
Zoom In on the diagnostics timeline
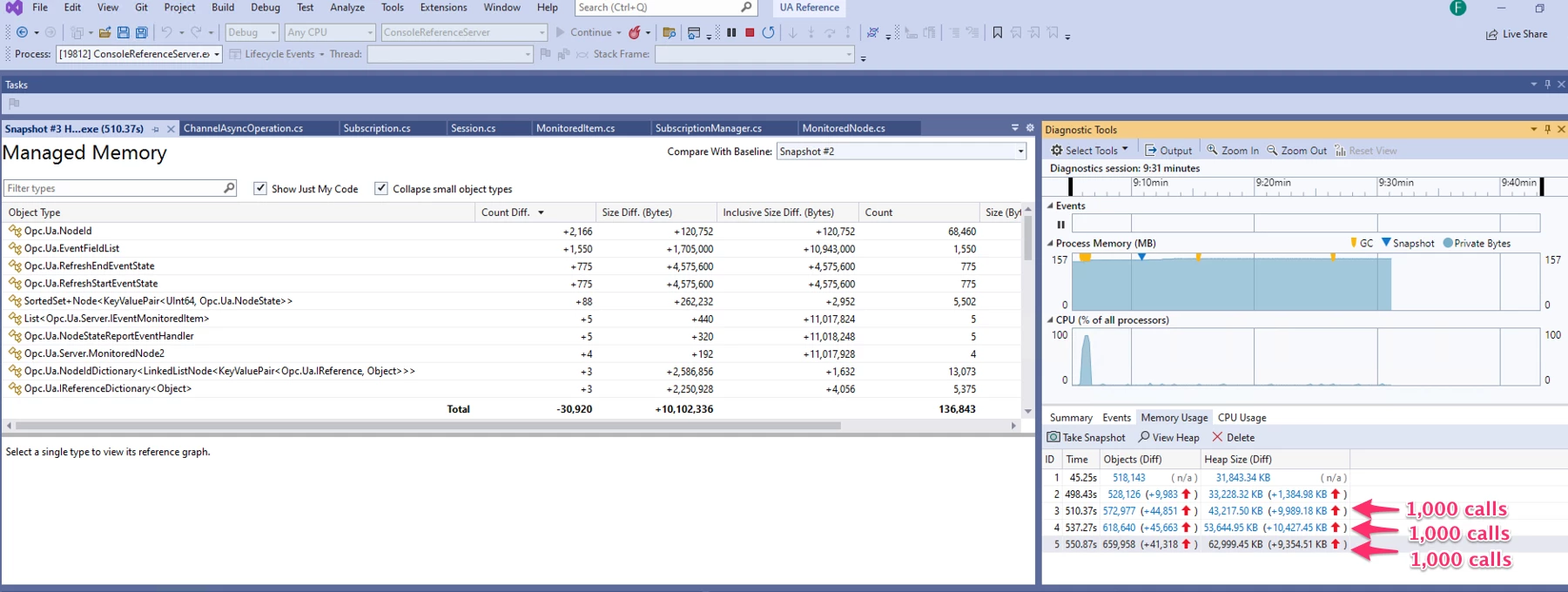(1232, 151)
